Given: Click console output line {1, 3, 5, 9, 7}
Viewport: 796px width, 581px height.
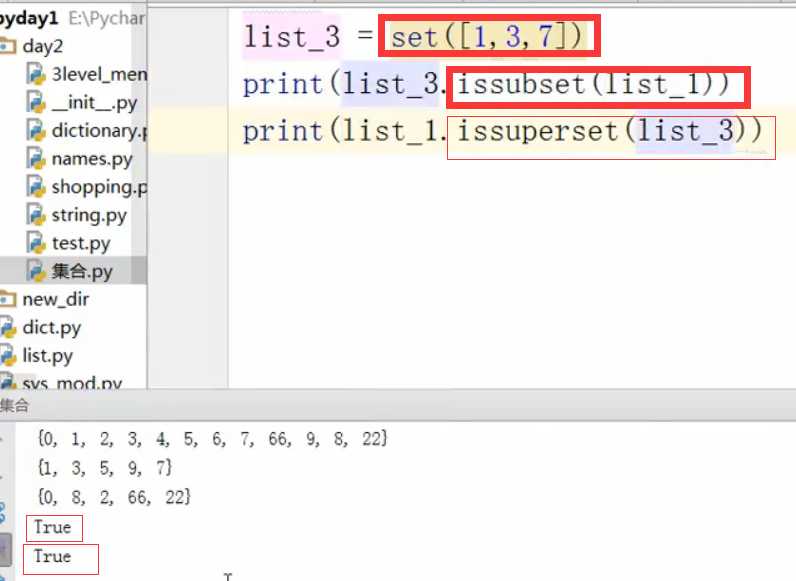Looking at the screenshot, I should coord(105,468).
